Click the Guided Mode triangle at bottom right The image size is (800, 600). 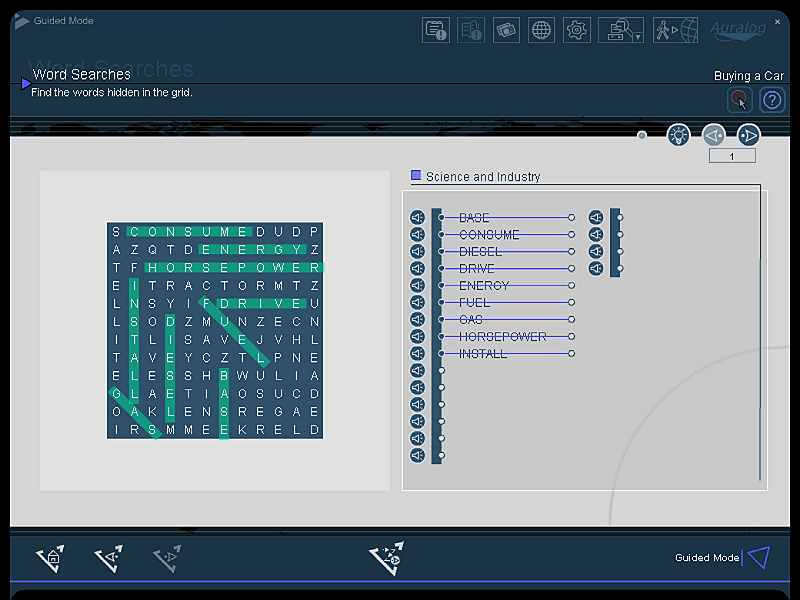(x=758, y=557)
